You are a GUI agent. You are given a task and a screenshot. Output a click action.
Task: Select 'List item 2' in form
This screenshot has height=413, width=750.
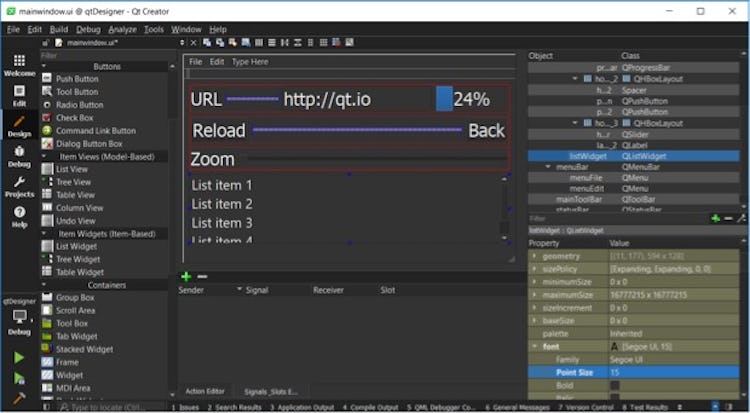point(222,204)
